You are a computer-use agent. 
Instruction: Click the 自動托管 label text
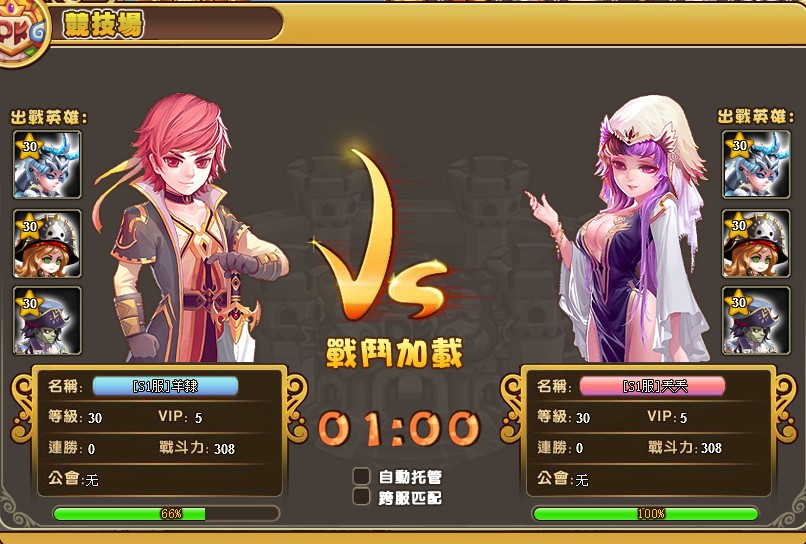410,477
